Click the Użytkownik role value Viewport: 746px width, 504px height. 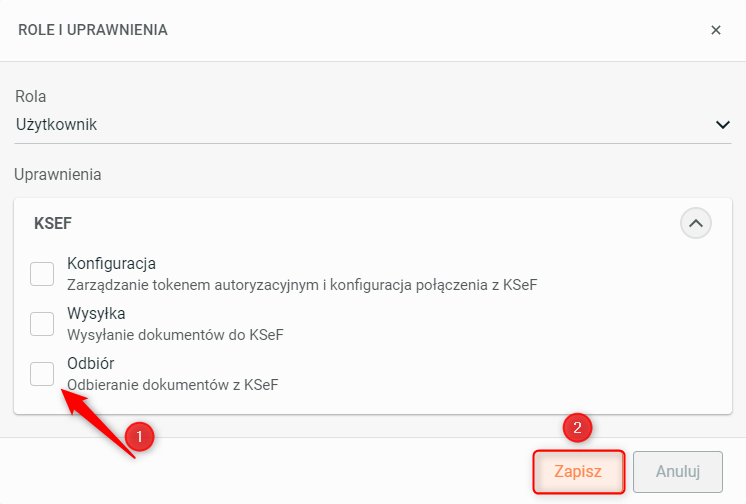tap(57, 125)
